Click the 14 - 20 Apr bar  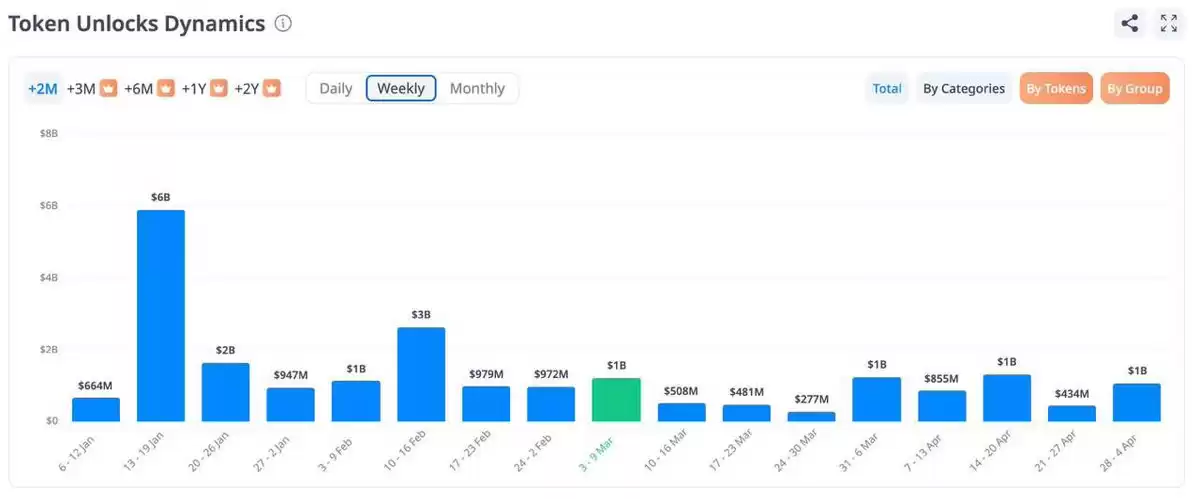tap(1007, 398)
